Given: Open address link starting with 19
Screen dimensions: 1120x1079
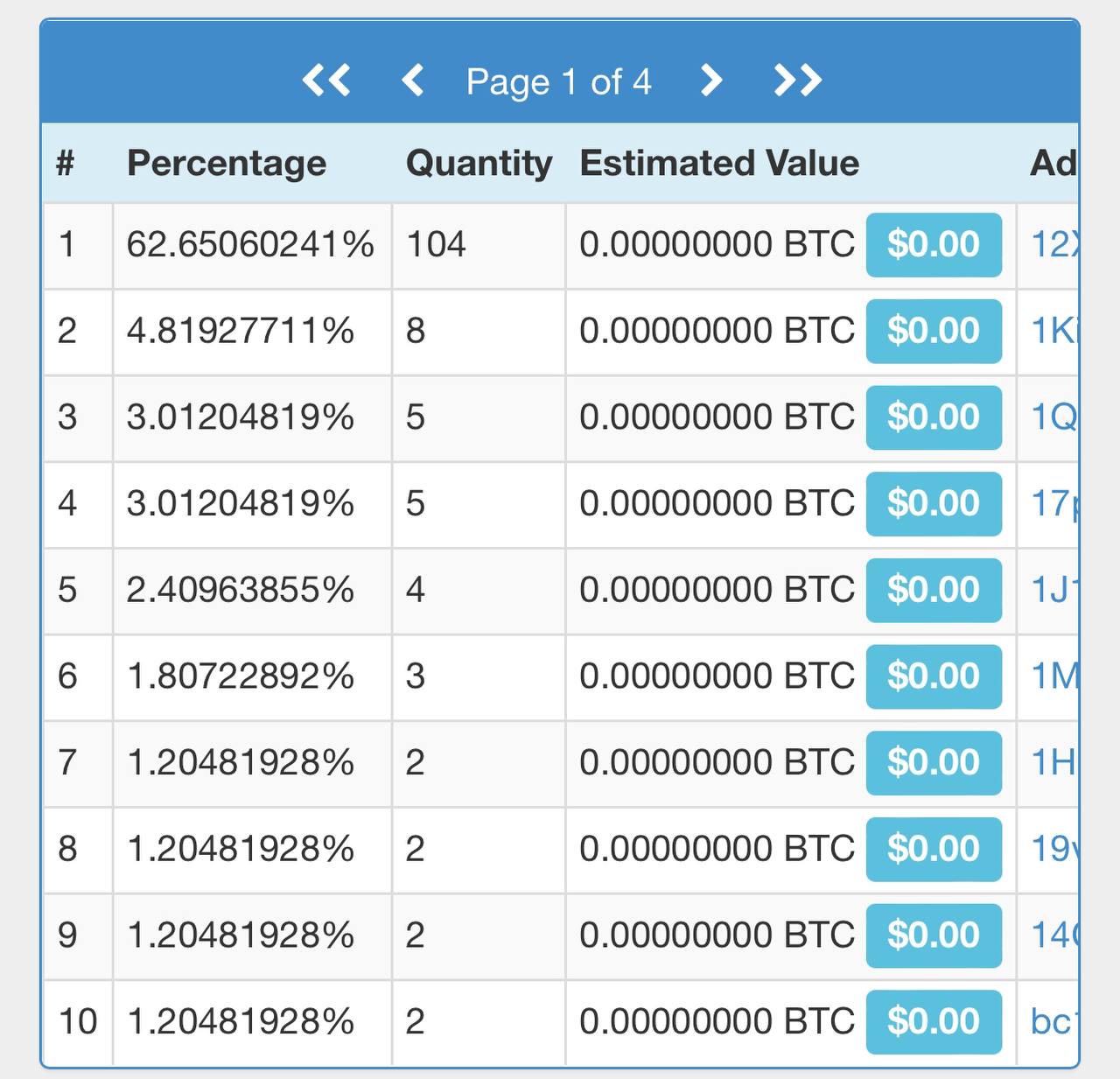Looking at the screenshot, I should (x=1053, y=849).
